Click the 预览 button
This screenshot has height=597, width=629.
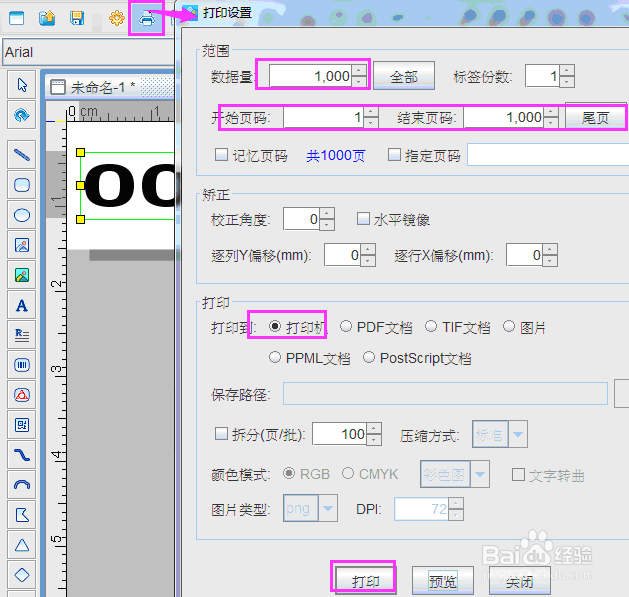[x=442, y=581]
